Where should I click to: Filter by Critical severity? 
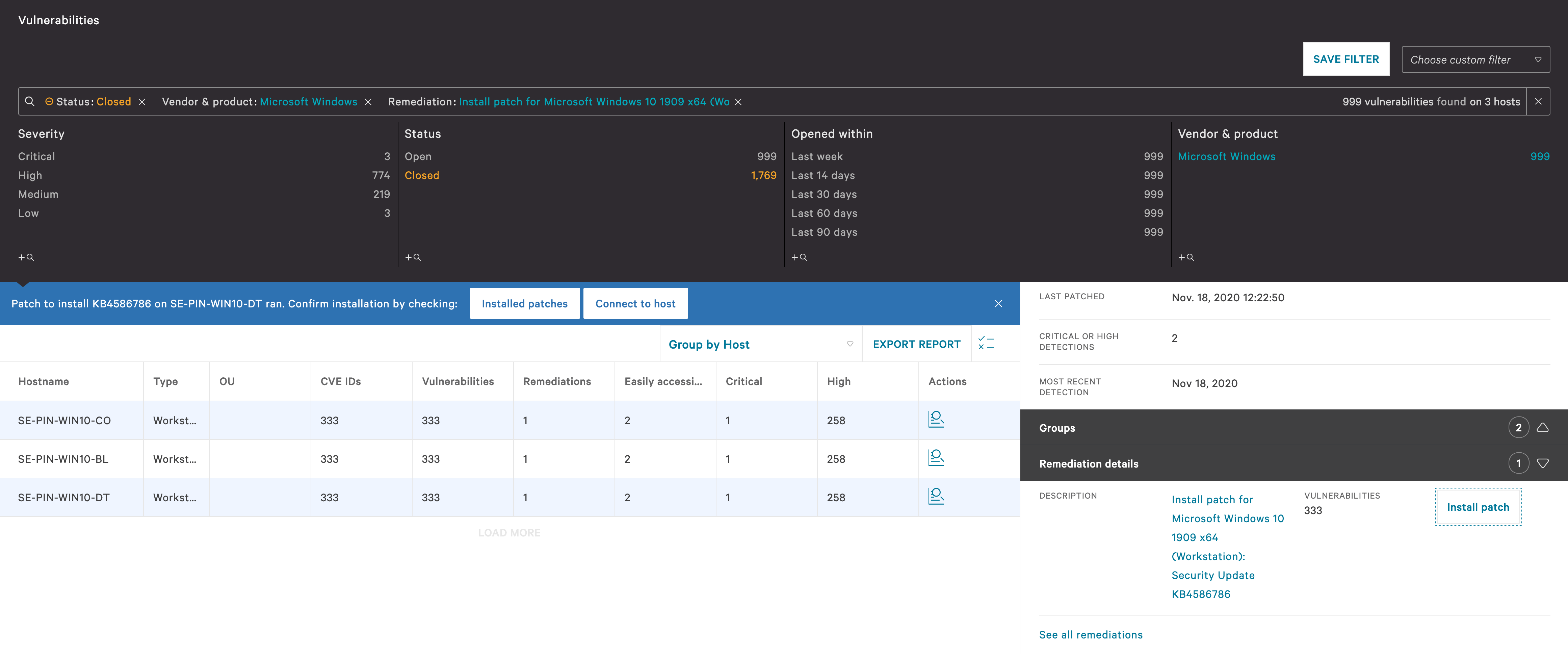tap(204, 156)
